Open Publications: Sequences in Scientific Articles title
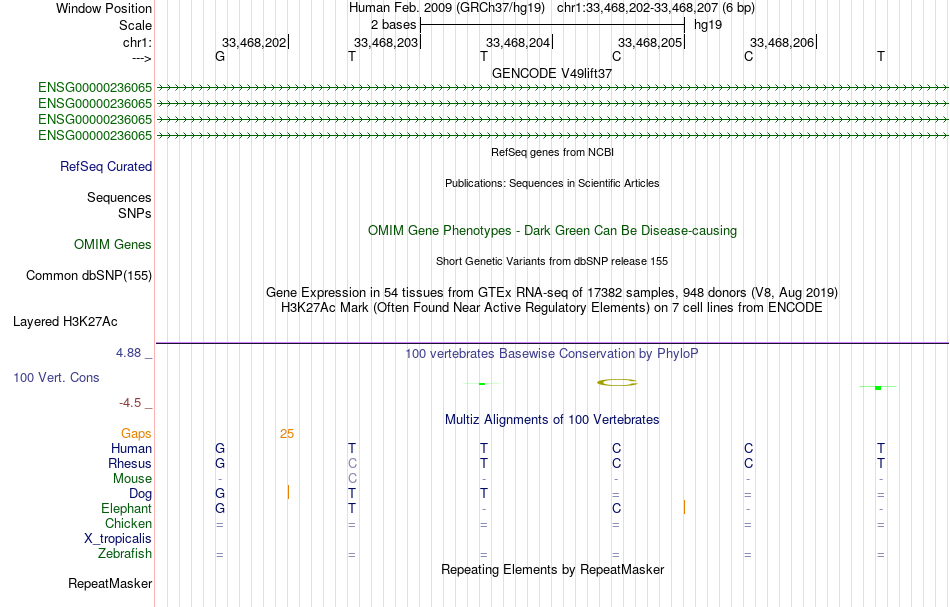 pos(552,183)
